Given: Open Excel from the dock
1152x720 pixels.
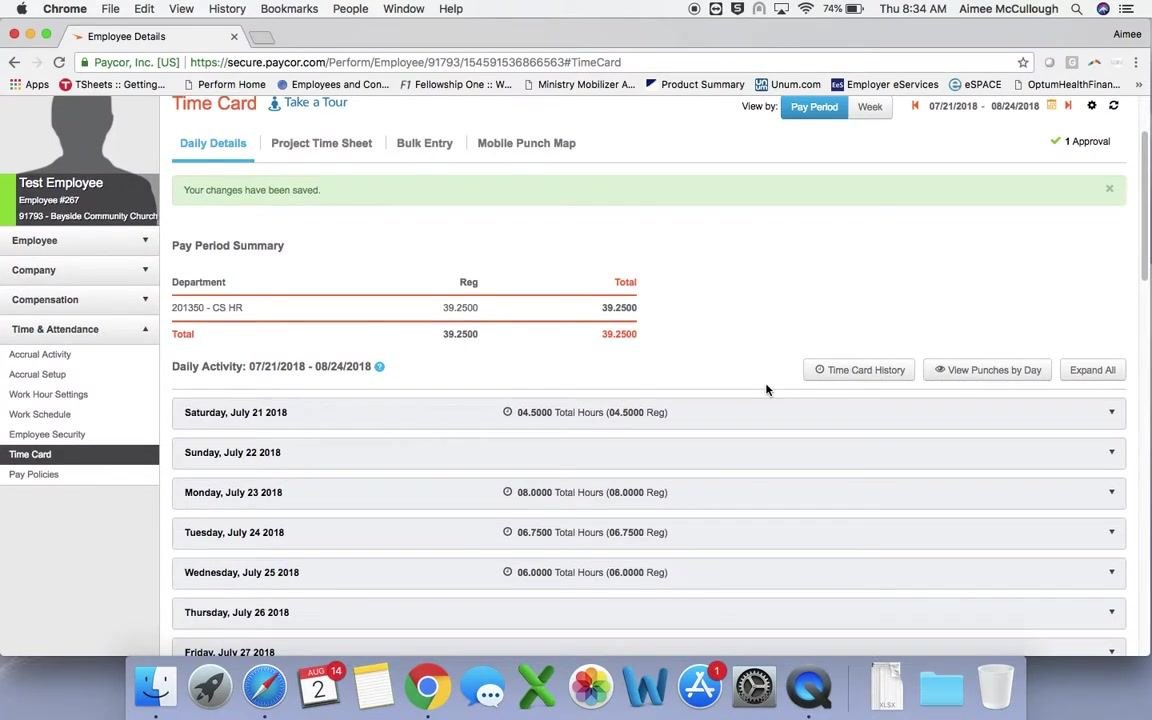Looking at the screenshot, I should 536,687.
